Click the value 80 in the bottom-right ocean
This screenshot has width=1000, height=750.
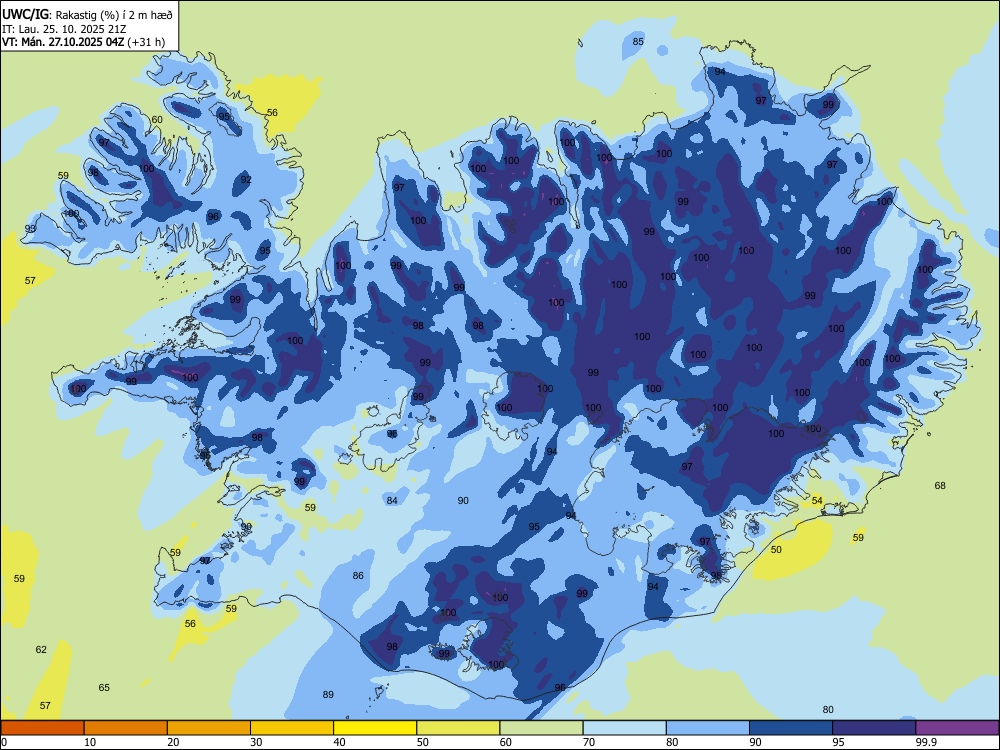point(828,709)
